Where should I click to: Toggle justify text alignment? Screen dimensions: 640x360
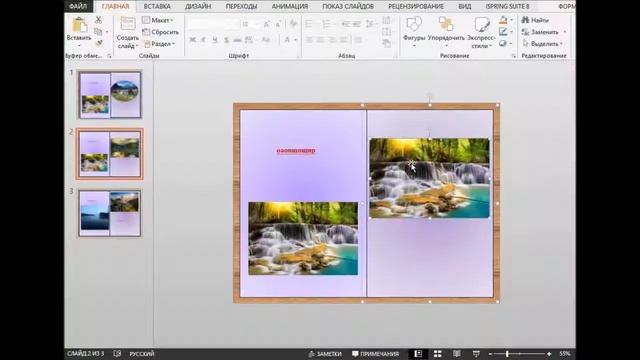(x=344, y=40)
